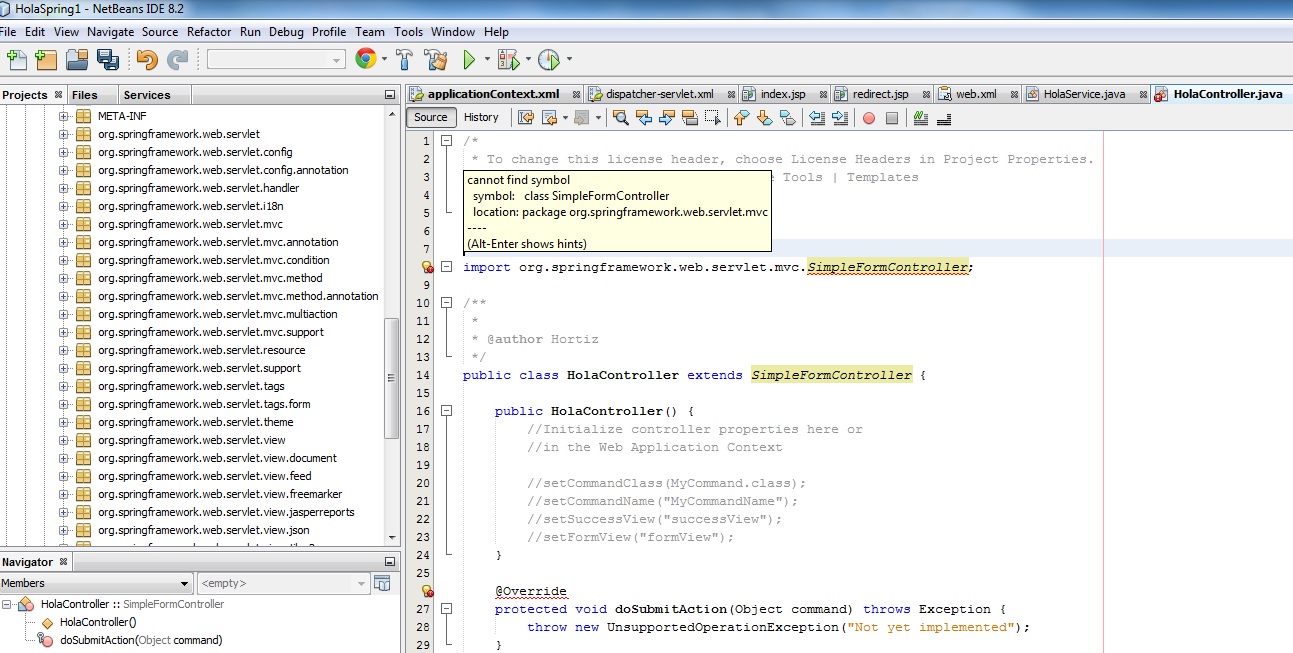This screenshot has width=1293, height=653.
Task: Open the Navigator empty filter dropdown
Action: [283, 583]
